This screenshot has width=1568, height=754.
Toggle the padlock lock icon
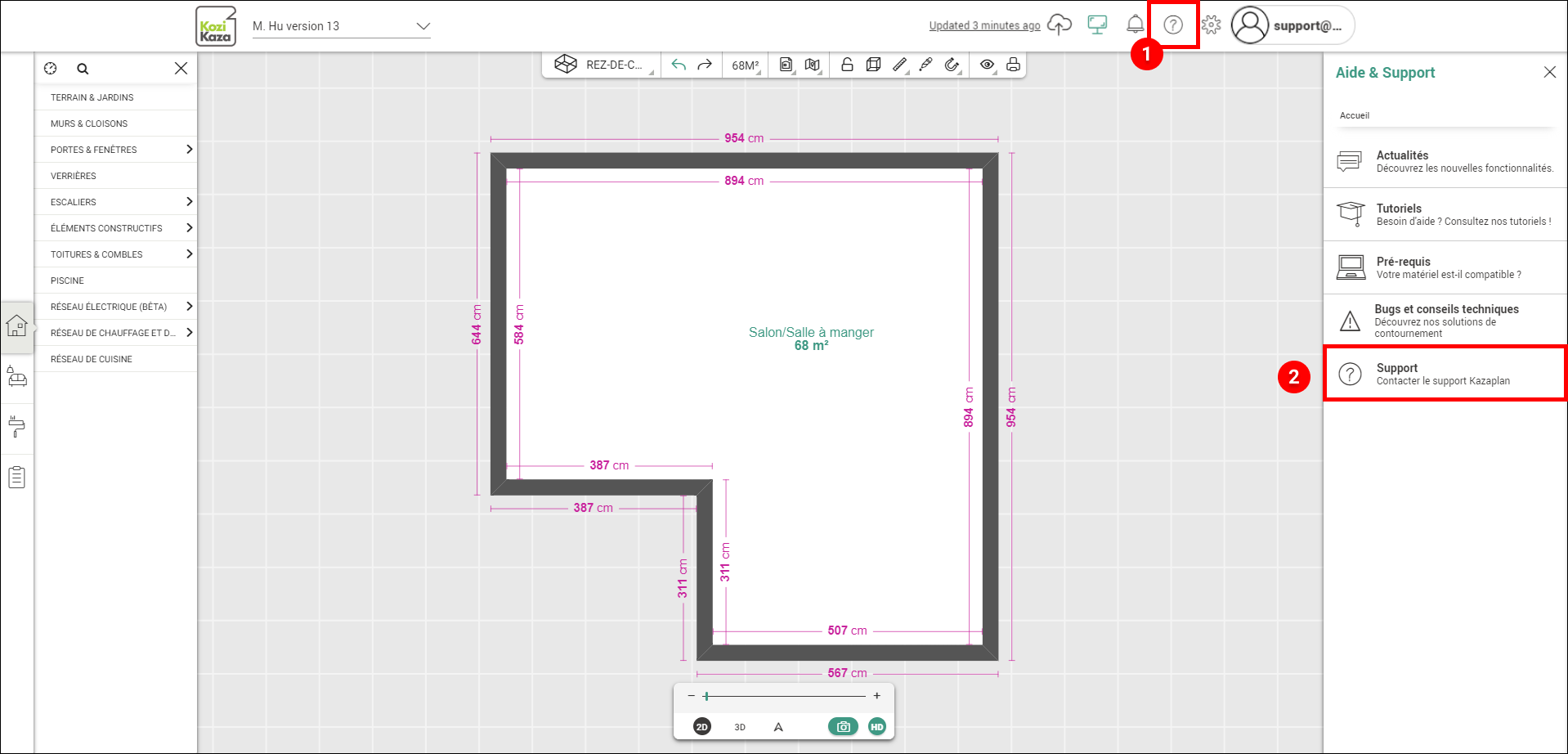point(847,65)
